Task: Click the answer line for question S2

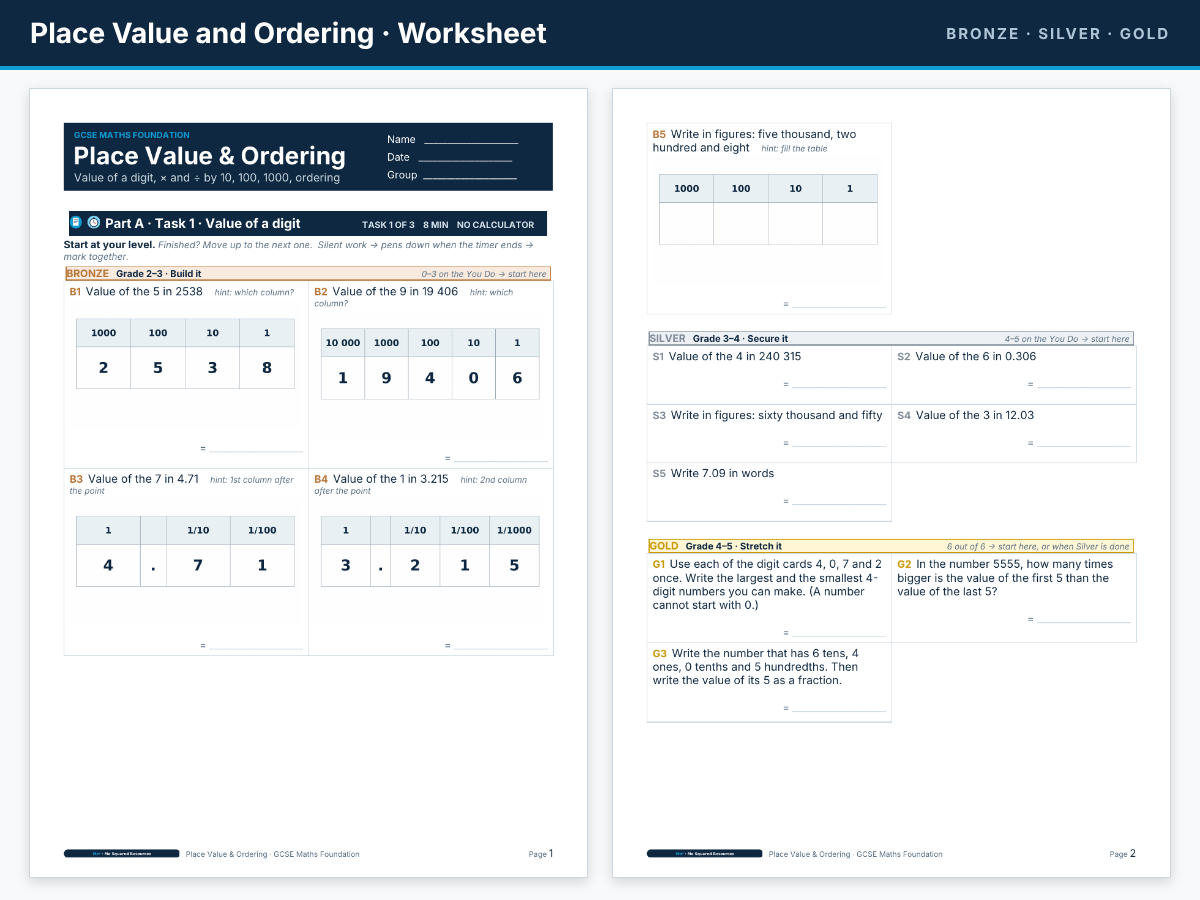Action: pos(1083,385)
